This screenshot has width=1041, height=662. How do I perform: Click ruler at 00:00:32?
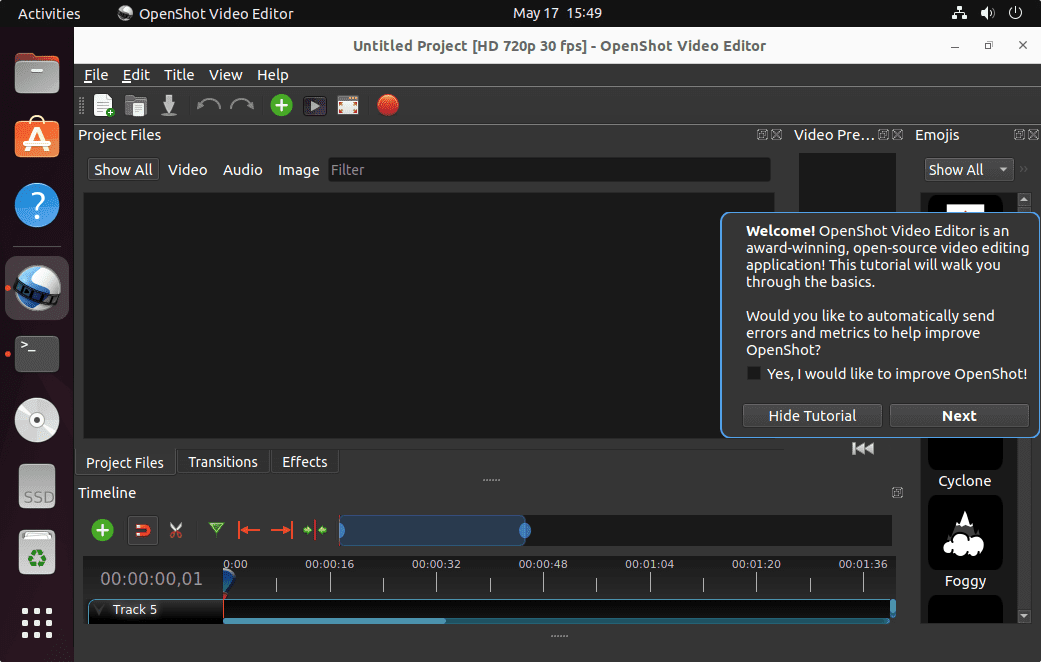pos(436,564)
